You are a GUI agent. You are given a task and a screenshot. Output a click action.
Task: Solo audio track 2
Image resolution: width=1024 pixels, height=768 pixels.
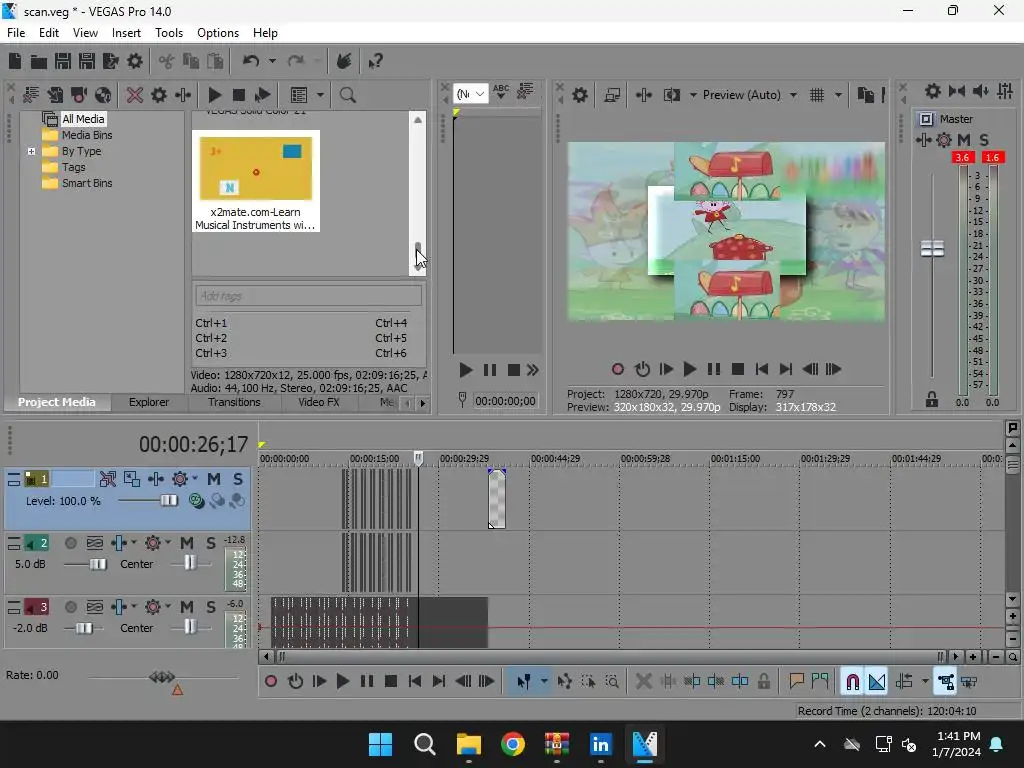[210, 543]
